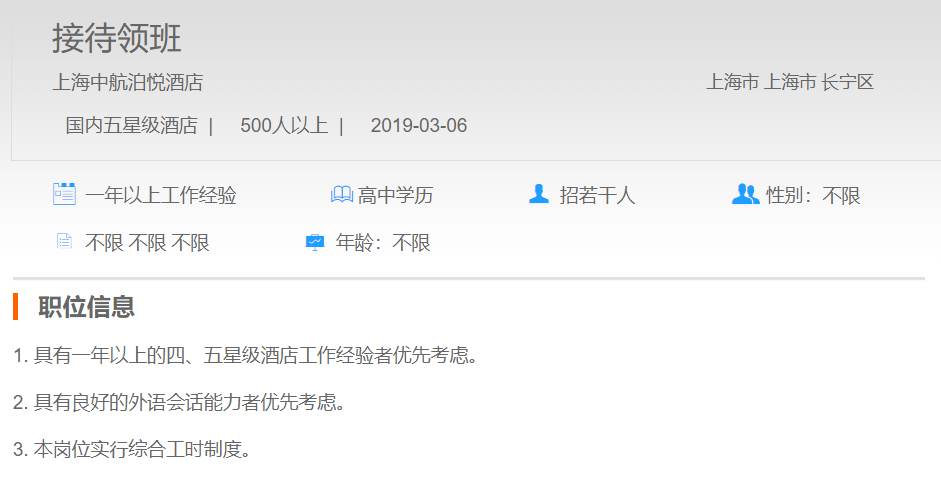Click the calendar icon beside work experience
This screenshot has height=492, width=941.
coord(64,194)
